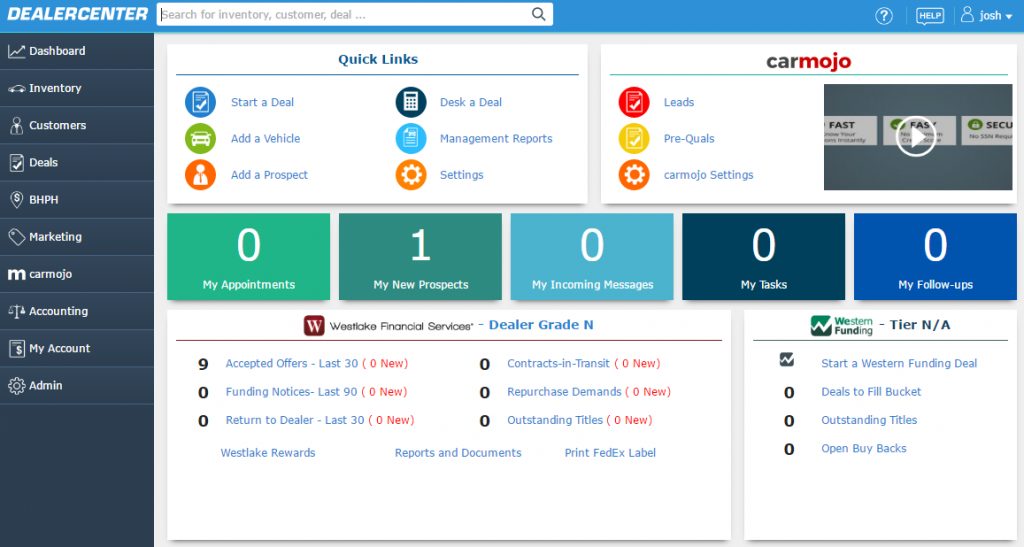Click Start a Western Funding Deal
Viewport: 1024px width, 547px height.
(899, 364)
